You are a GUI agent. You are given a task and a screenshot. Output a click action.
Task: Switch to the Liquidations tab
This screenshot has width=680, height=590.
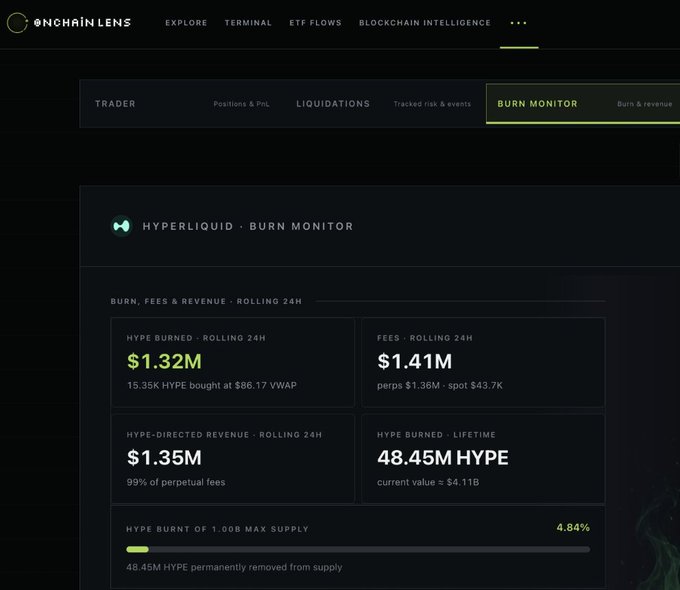(383, 104)
